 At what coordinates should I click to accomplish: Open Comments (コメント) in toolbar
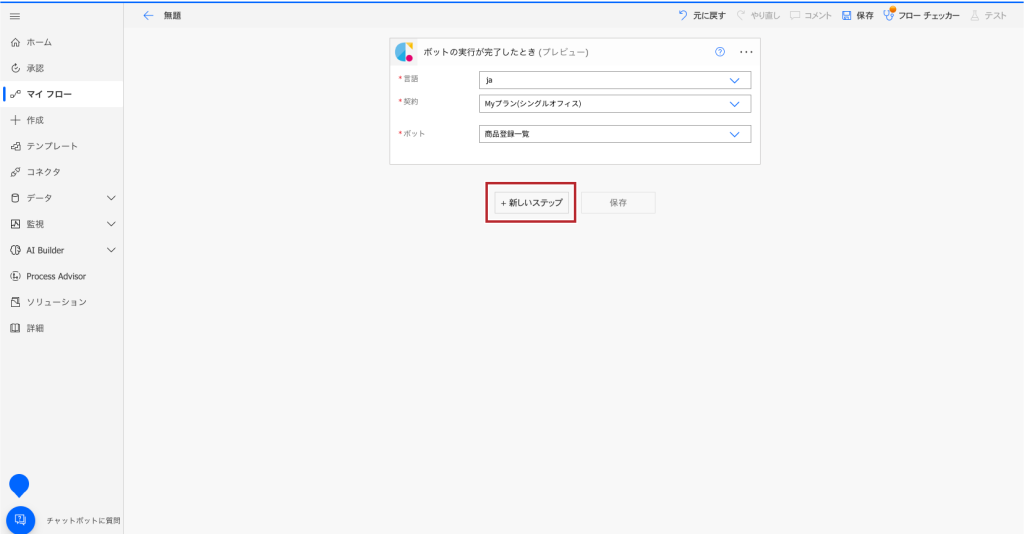(x=811, y=16)
